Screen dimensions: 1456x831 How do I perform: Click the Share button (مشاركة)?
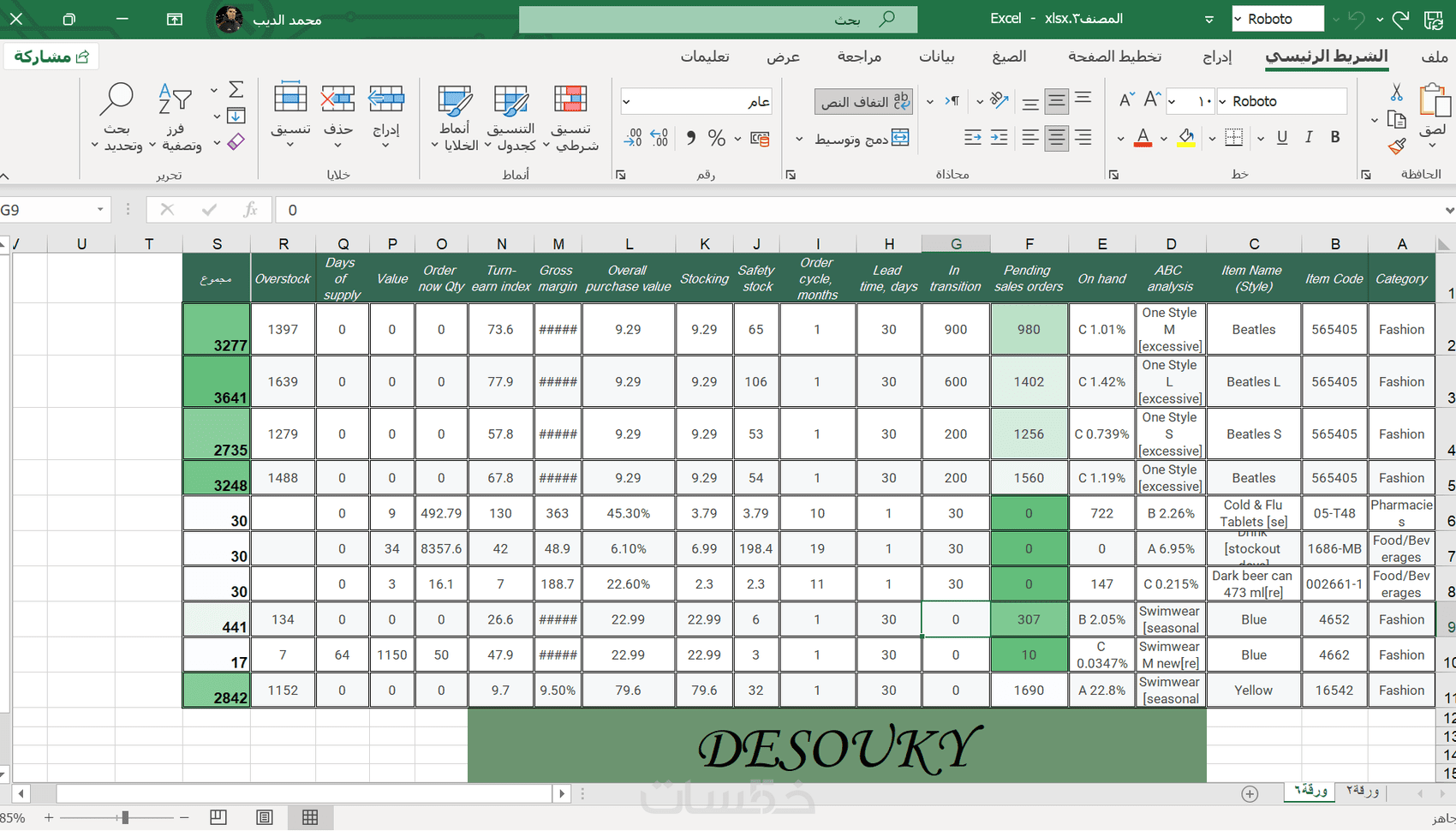(51, 57)
